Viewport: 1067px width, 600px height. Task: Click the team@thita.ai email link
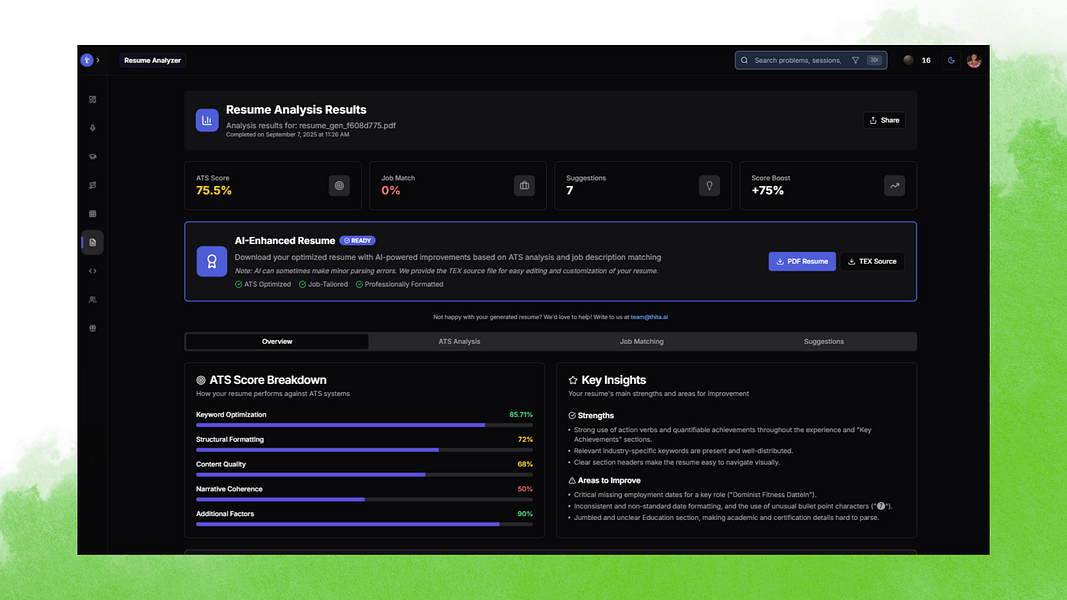[x=649, y=317]
